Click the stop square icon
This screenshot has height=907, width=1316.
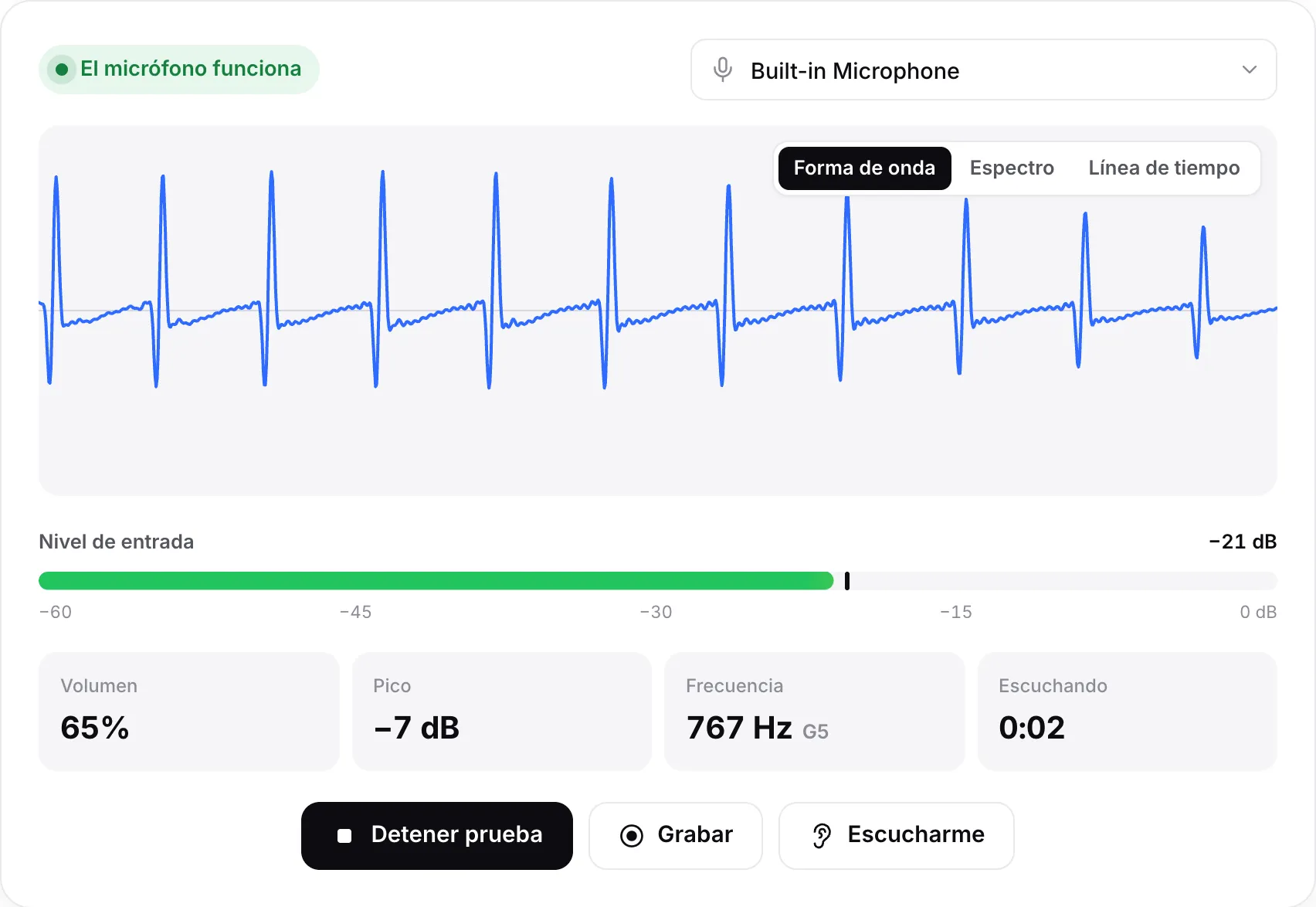[x=344, y=835]
